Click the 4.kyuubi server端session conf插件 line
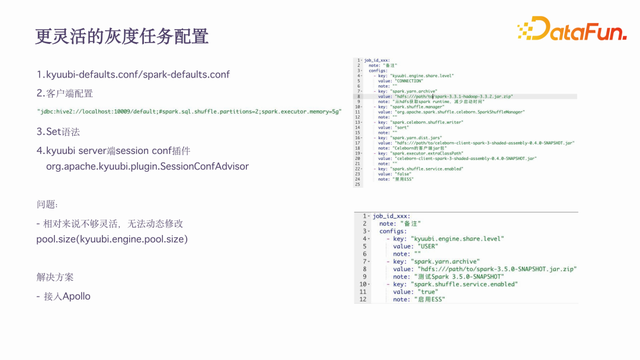Image resolution: width=640 pixels, height=360 pixels. 113,151
